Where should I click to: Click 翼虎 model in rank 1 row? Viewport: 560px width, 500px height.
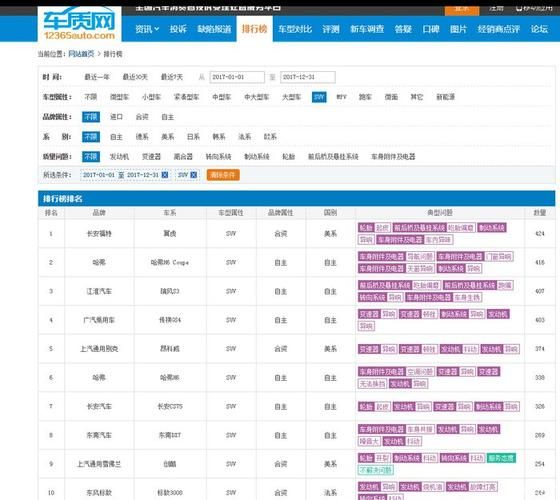pos(170,234)
